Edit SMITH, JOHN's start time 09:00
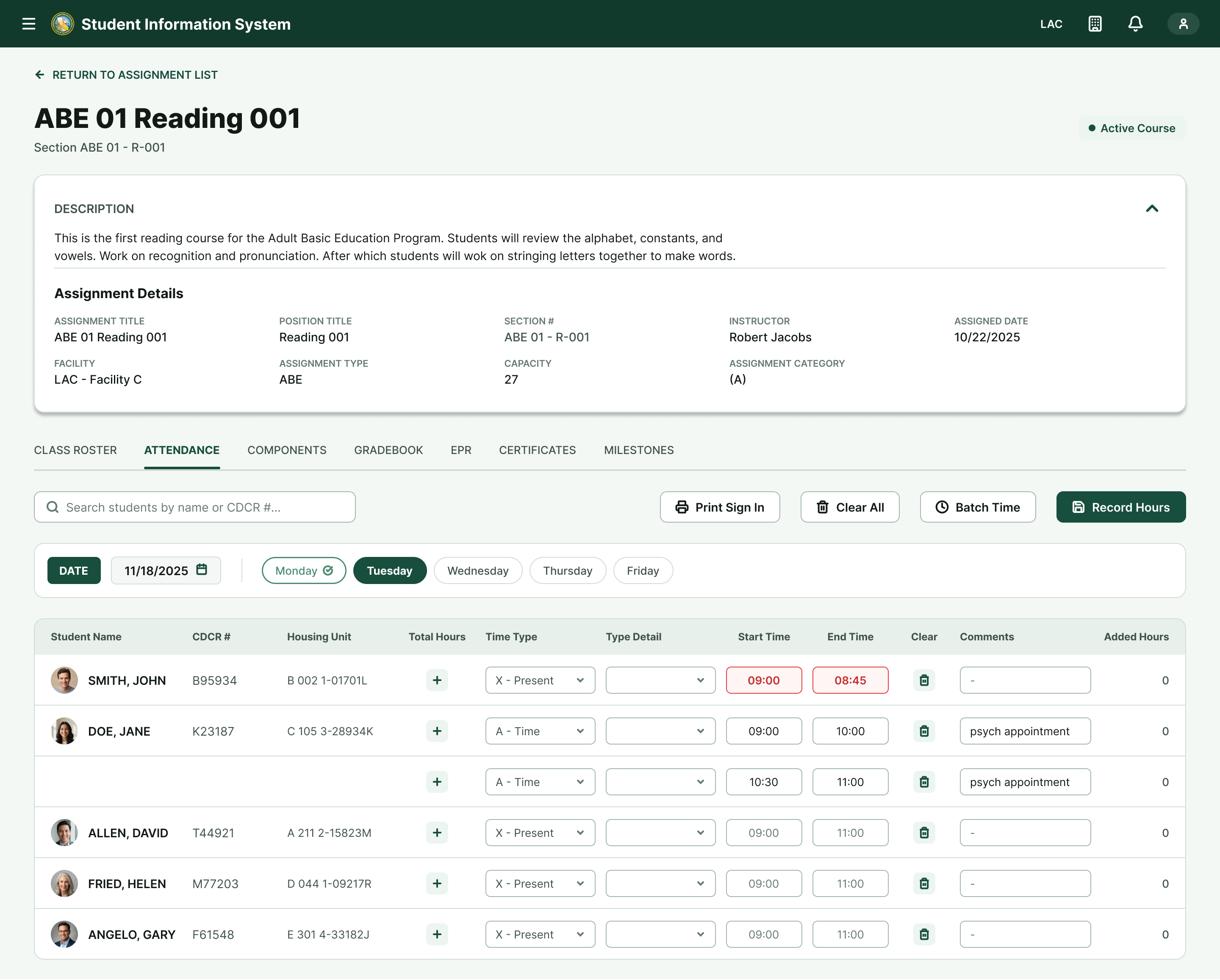This screenshot has width=1220, height=980. pyautogui.click(x=764, y=680)
